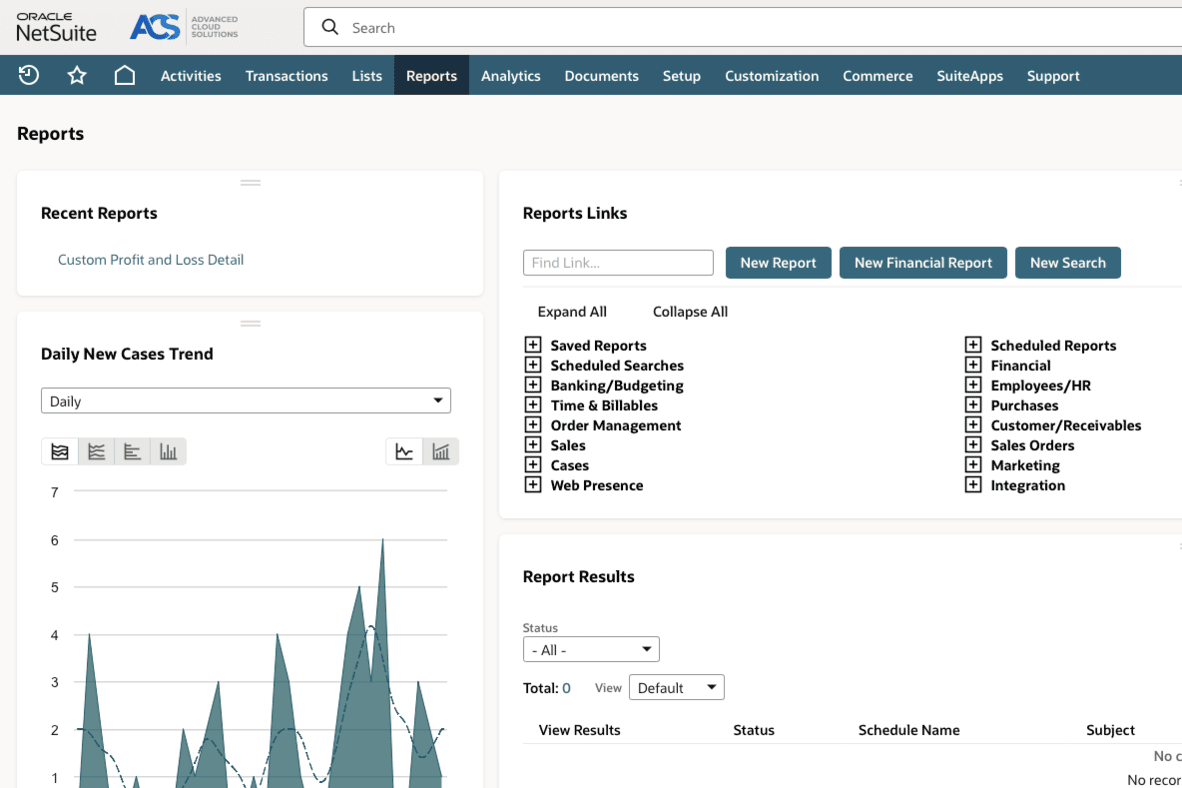1182x788 pixels.
Task: Click the Oracle NetSuite logo
Action: click(57, 27)
